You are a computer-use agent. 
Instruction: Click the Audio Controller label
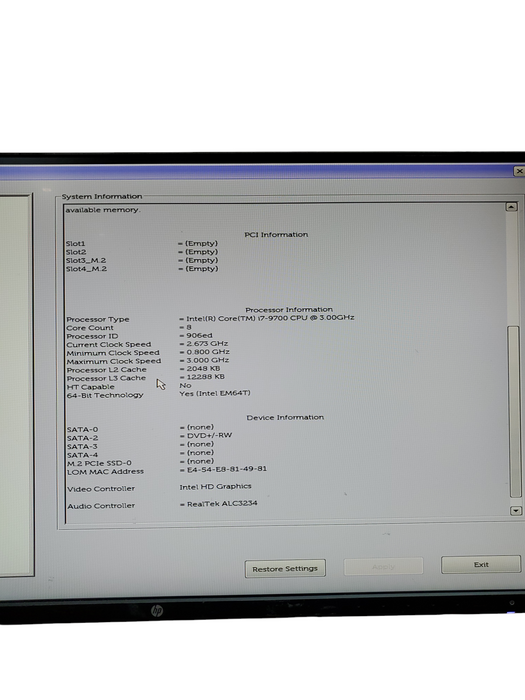101,506
